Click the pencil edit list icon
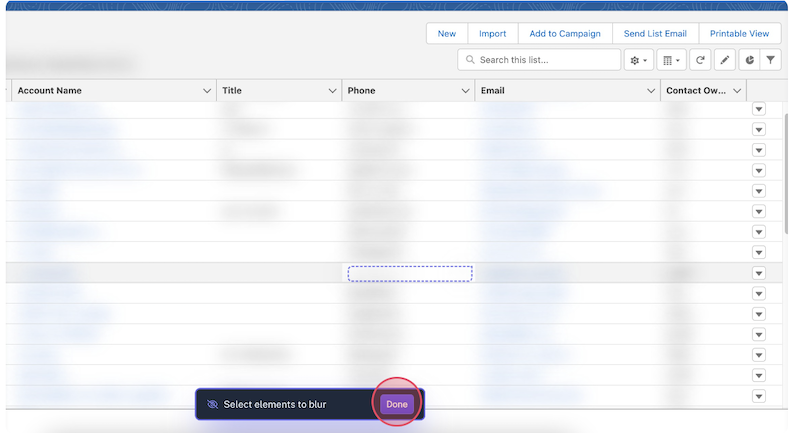The image size is (800, 433). point(724,60)
